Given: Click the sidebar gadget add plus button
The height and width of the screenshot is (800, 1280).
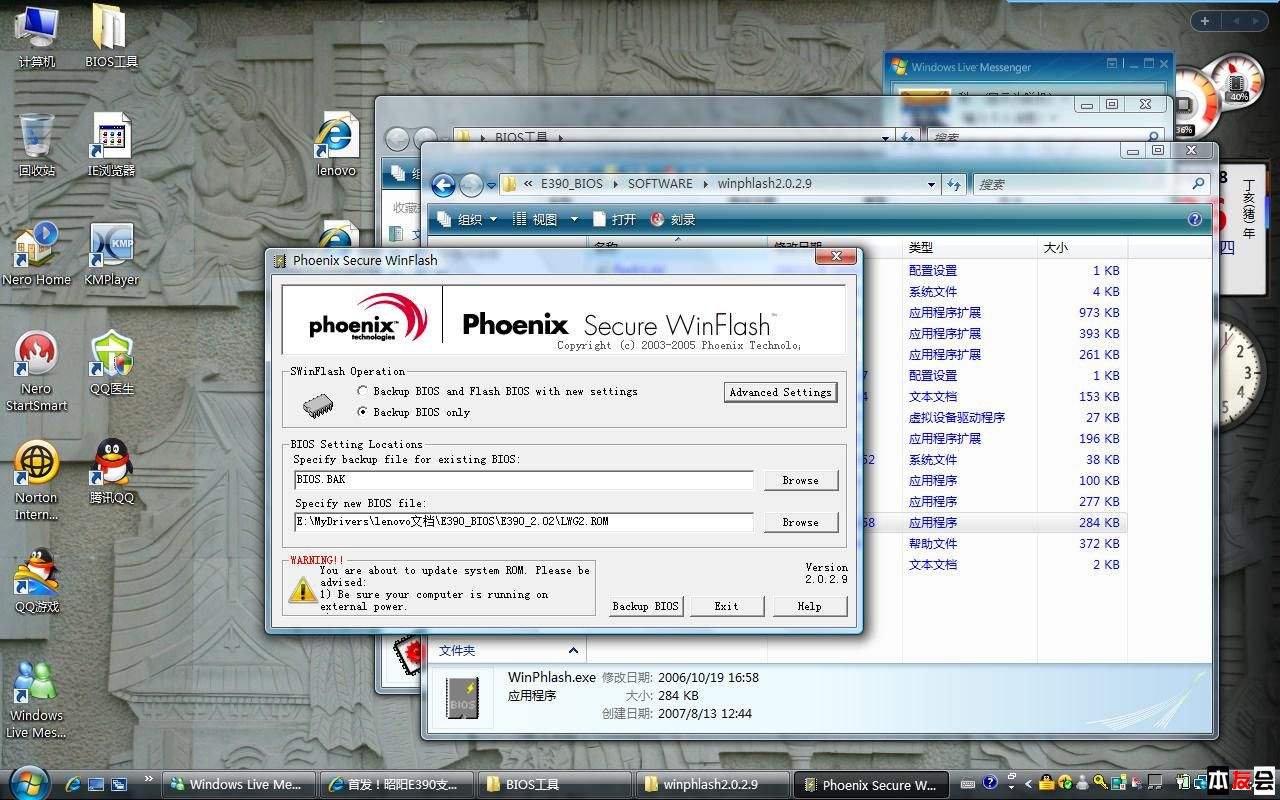Looking at the screenshot, I should tap(1205, 21).
